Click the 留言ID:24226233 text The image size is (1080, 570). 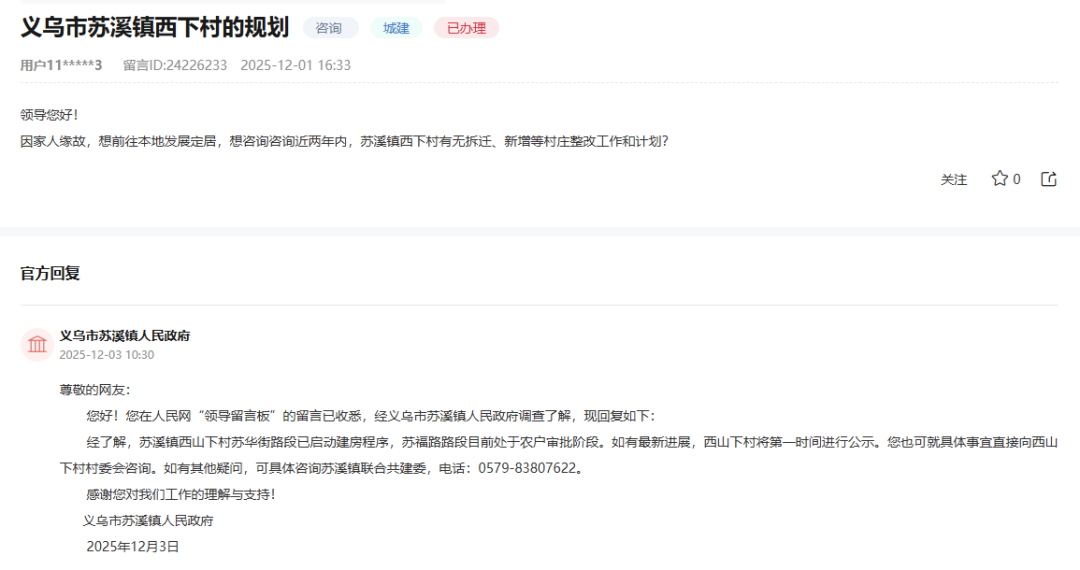(175, 65)
